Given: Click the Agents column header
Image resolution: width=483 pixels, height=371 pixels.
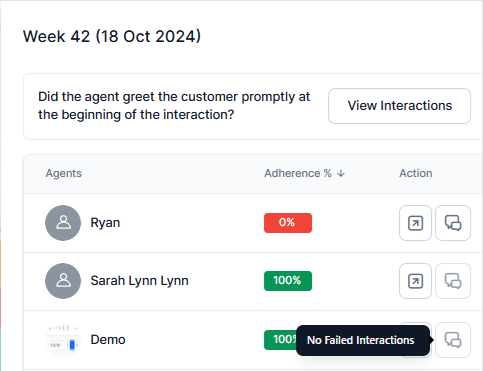Looking at the screenshot, I should click(64, 173).
